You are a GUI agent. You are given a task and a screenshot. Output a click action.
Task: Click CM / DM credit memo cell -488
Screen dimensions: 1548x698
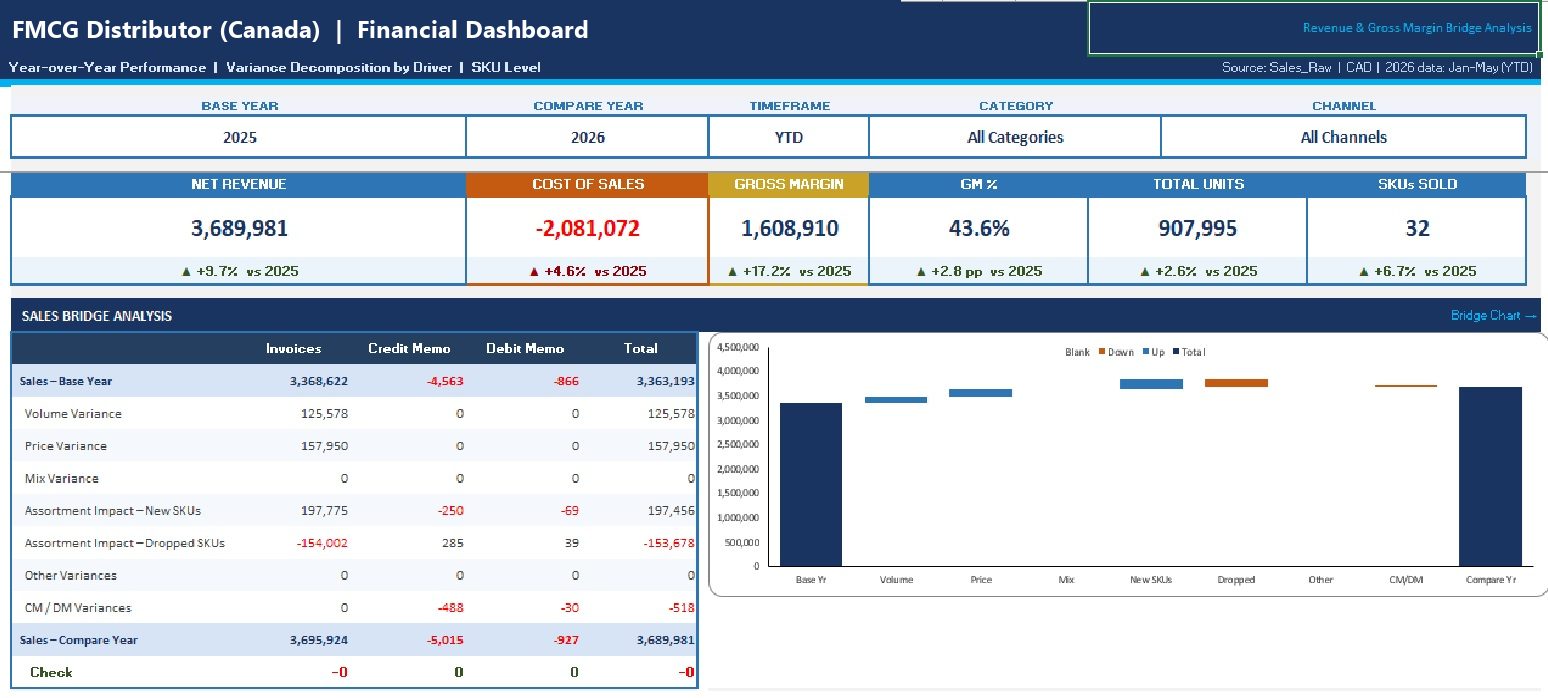[x=451, y=608]
